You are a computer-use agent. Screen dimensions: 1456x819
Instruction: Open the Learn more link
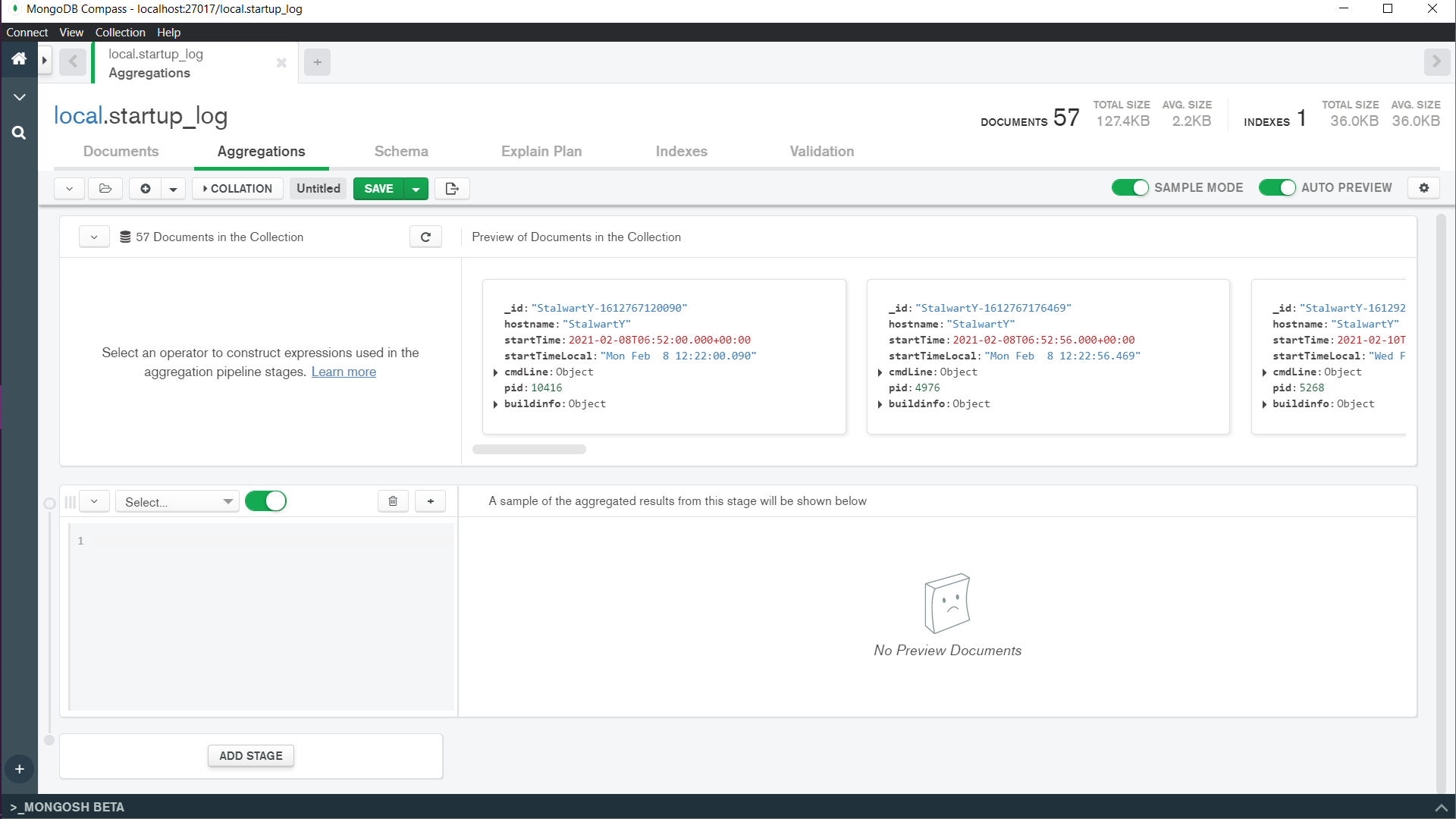point(344,372)
